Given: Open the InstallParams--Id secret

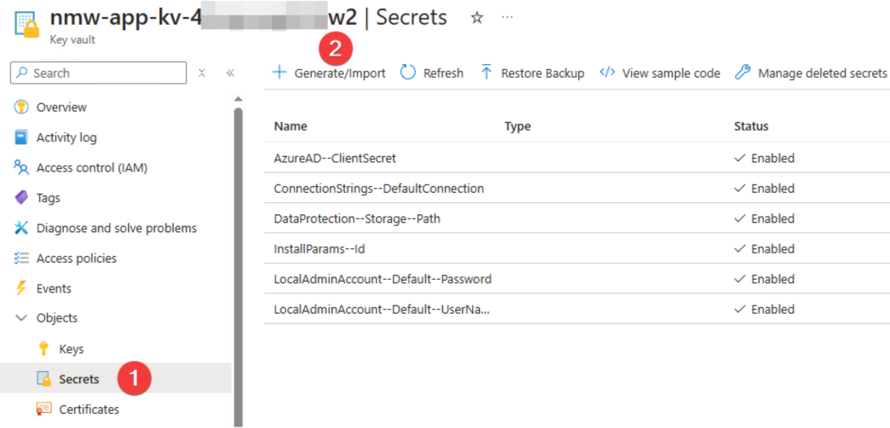Looking at the screenshot, I should click(x=320, y=249).
